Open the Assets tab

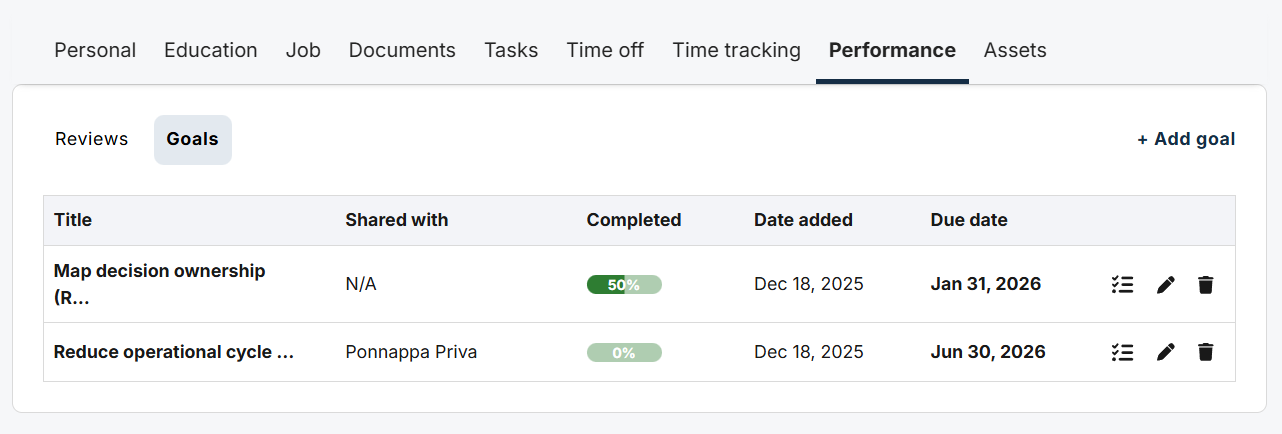coord(1015,50)
